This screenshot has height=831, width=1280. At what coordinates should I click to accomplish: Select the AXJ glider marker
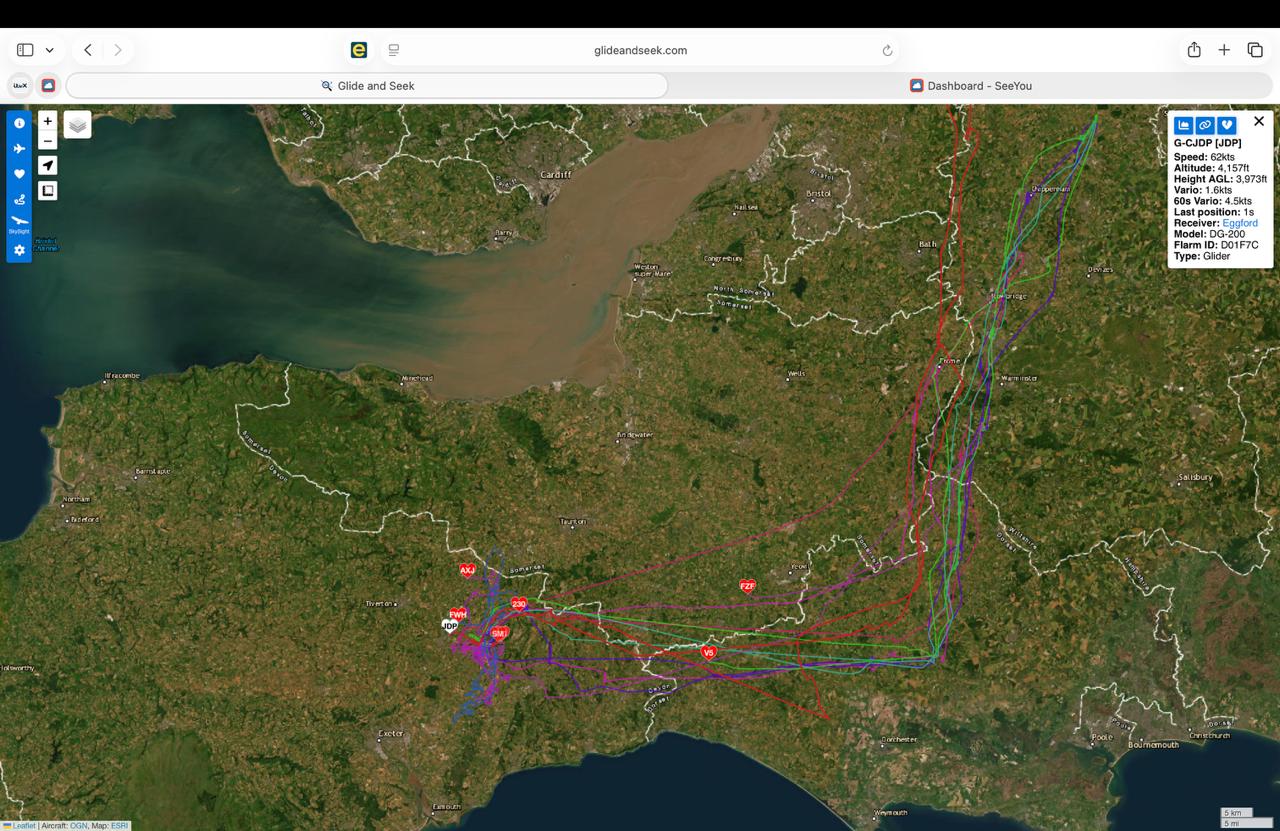click(467, 570)
